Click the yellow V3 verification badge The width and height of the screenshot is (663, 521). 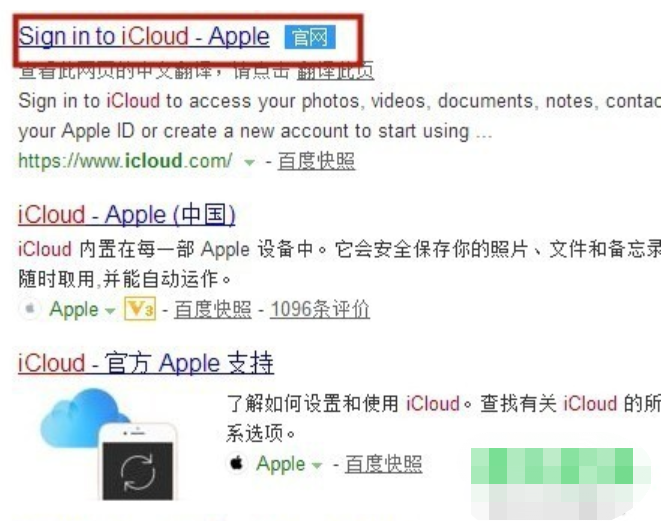point(140,309)
